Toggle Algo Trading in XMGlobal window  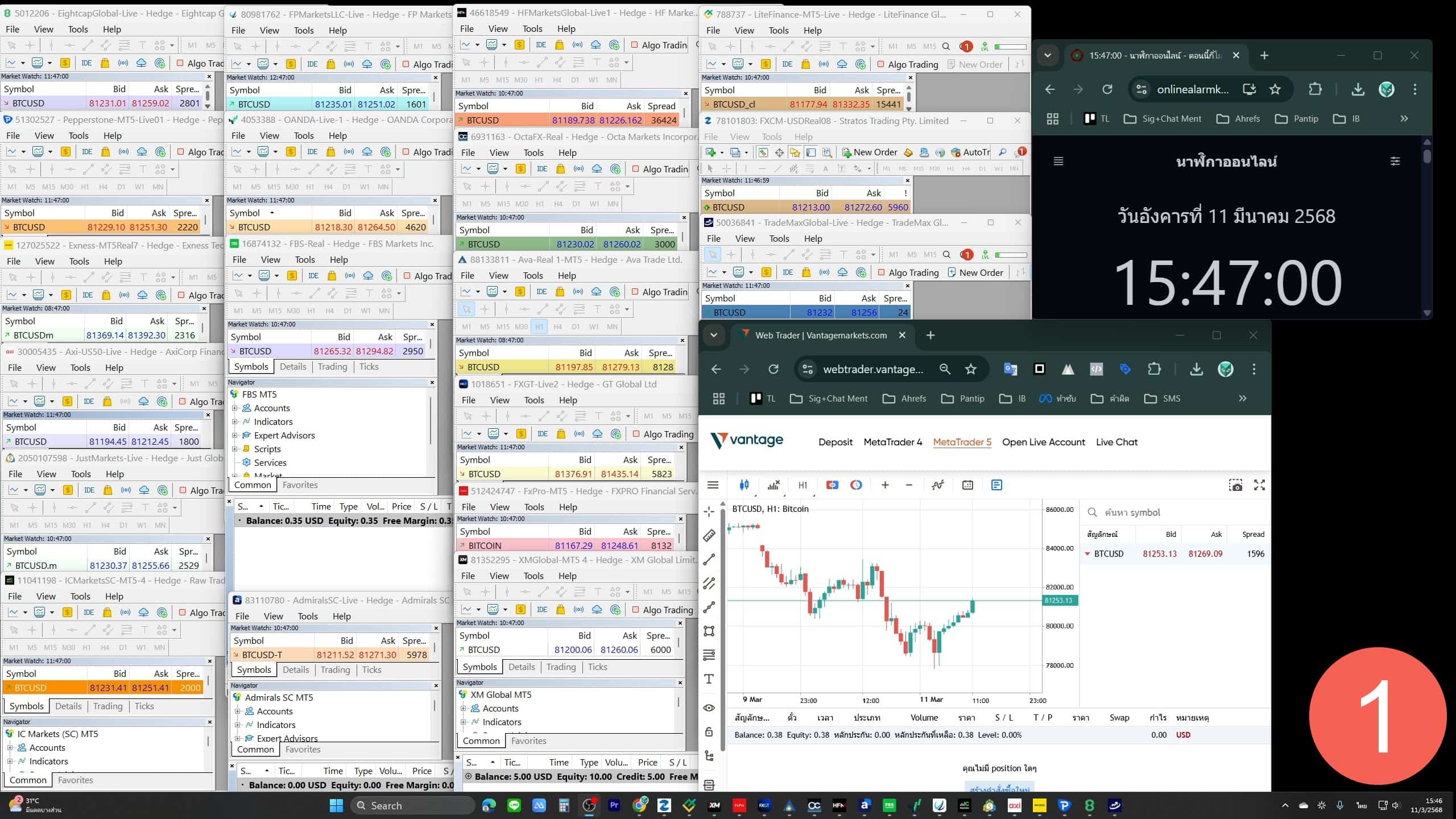click(663, 610)
